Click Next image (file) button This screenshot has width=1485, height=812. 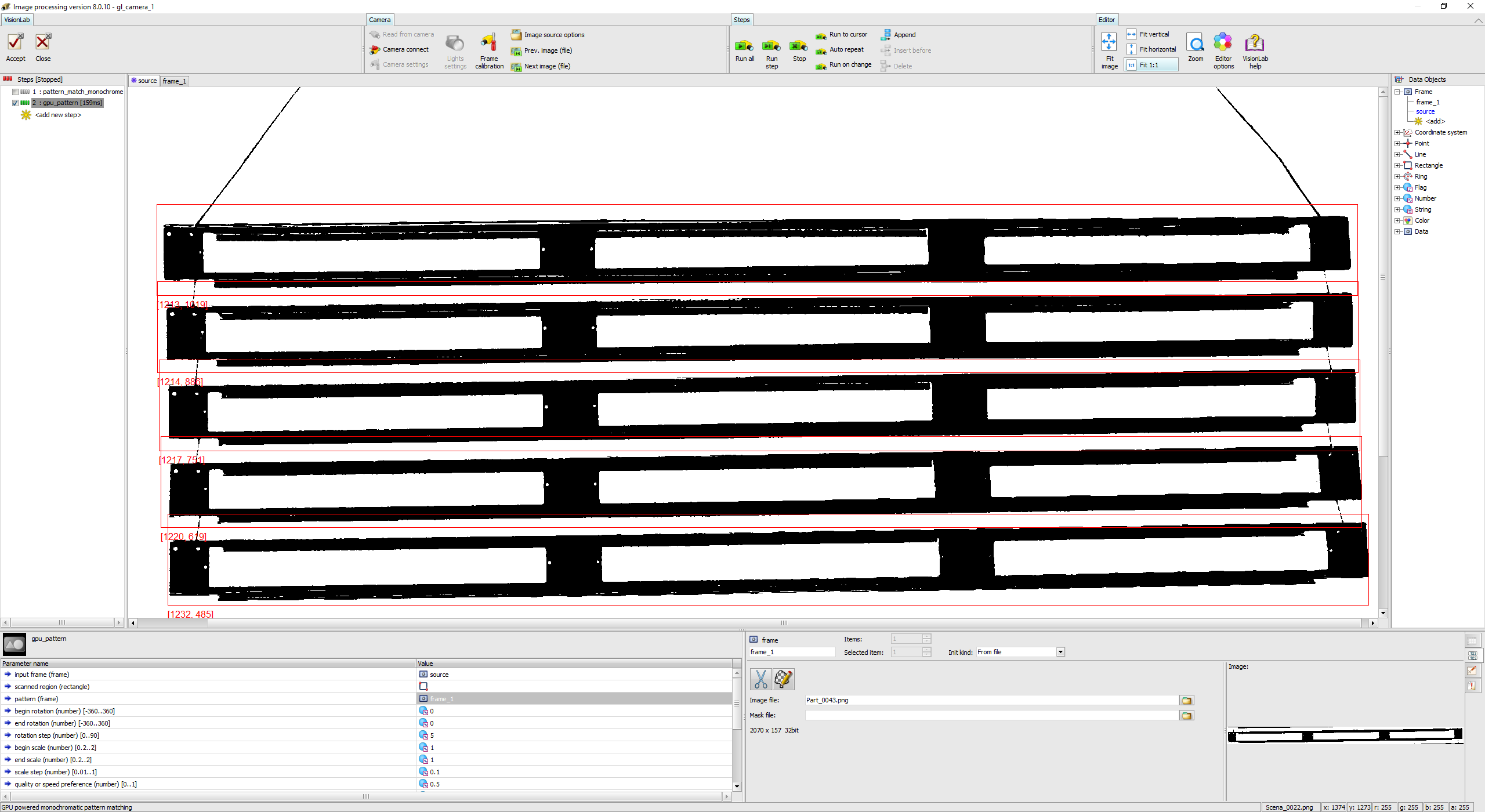(547, 67)
